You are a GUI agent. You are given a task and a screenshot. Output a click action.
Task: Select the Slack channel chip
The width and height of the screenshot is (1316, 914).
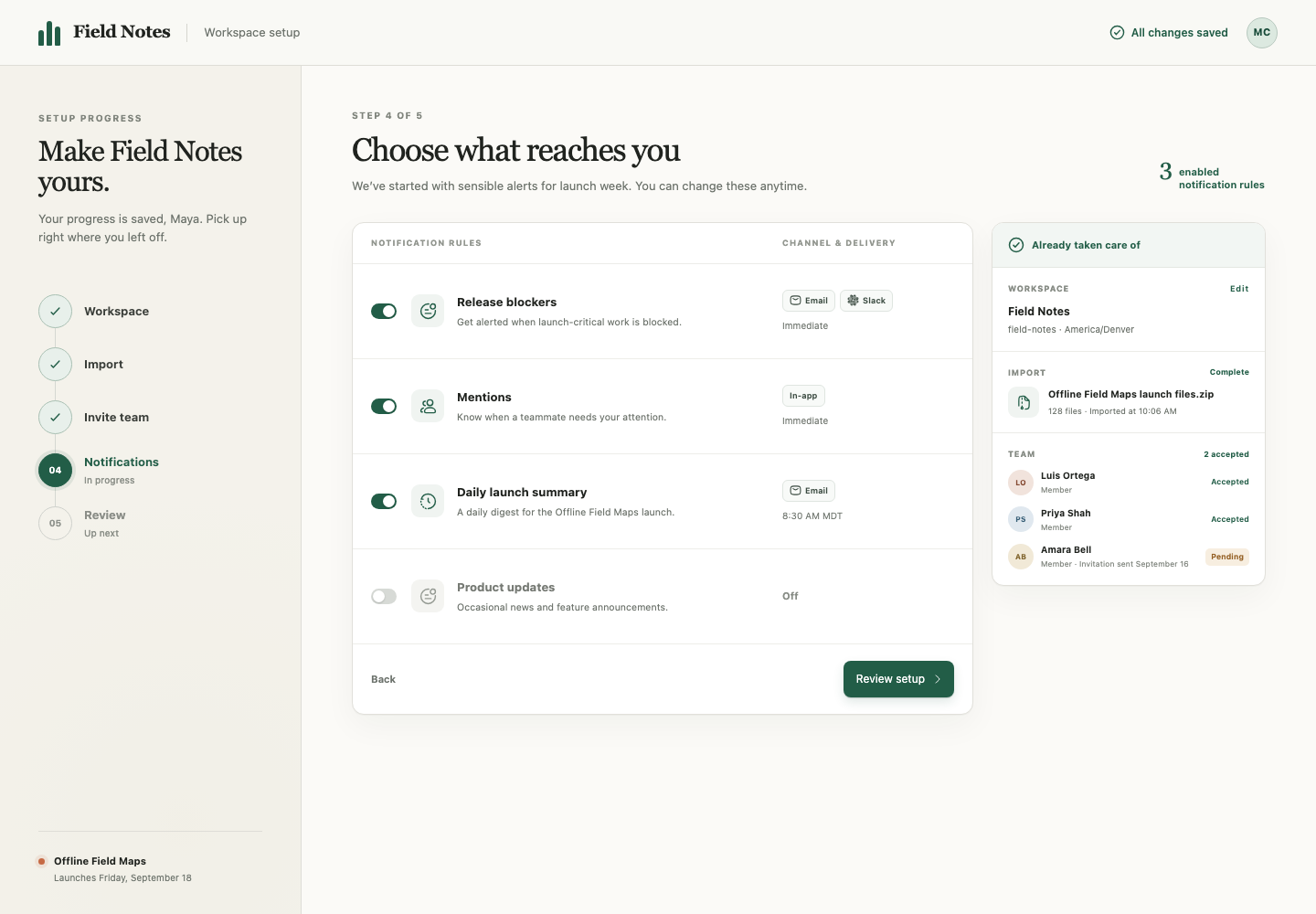point(866,301)
